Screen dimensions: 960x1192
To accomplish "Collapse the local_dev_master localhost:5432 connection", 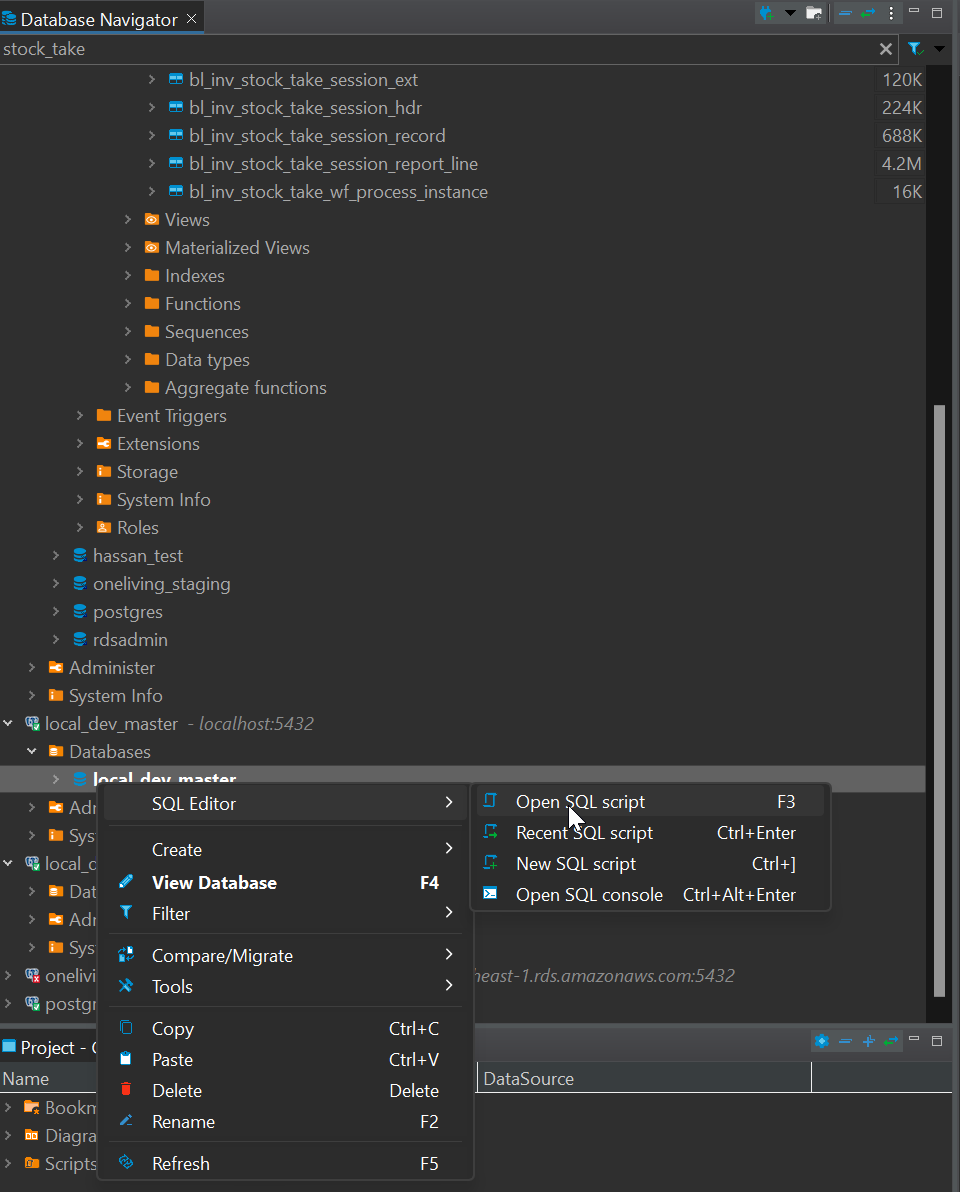I will (8, 723).
